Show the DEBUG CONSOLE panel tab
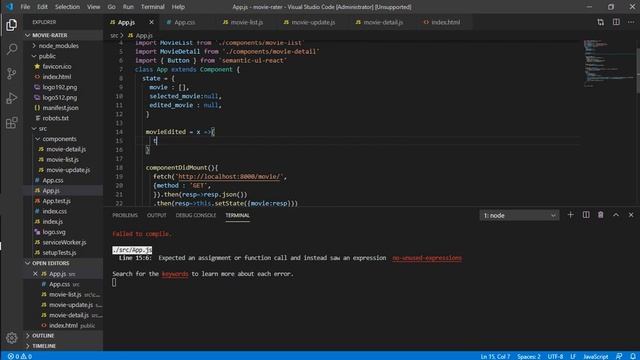The width and height of the screenshot is (640, 360). coord(196,216)
